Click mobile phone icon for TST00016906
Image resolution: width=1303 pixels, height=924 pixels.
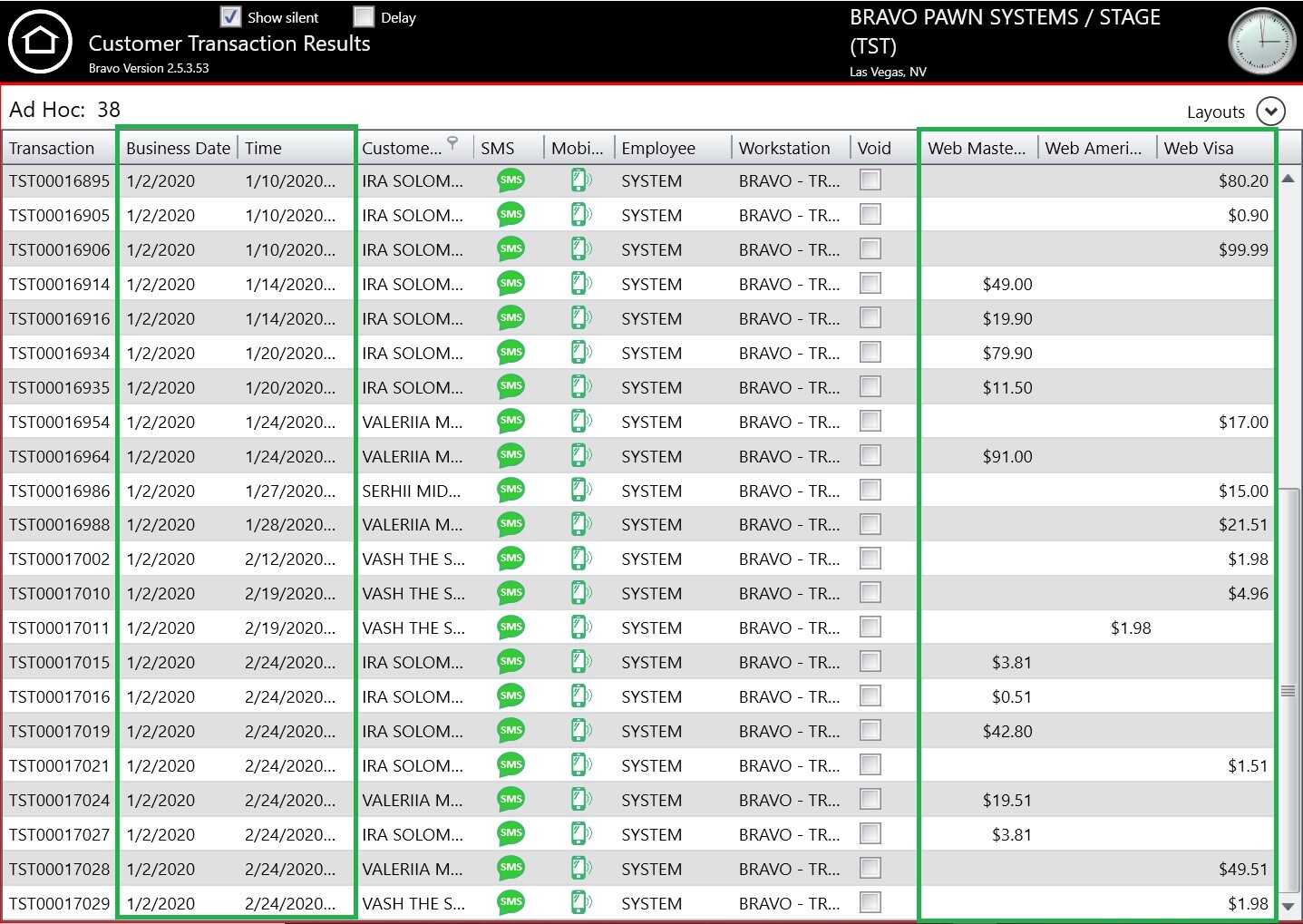(580, 249)
